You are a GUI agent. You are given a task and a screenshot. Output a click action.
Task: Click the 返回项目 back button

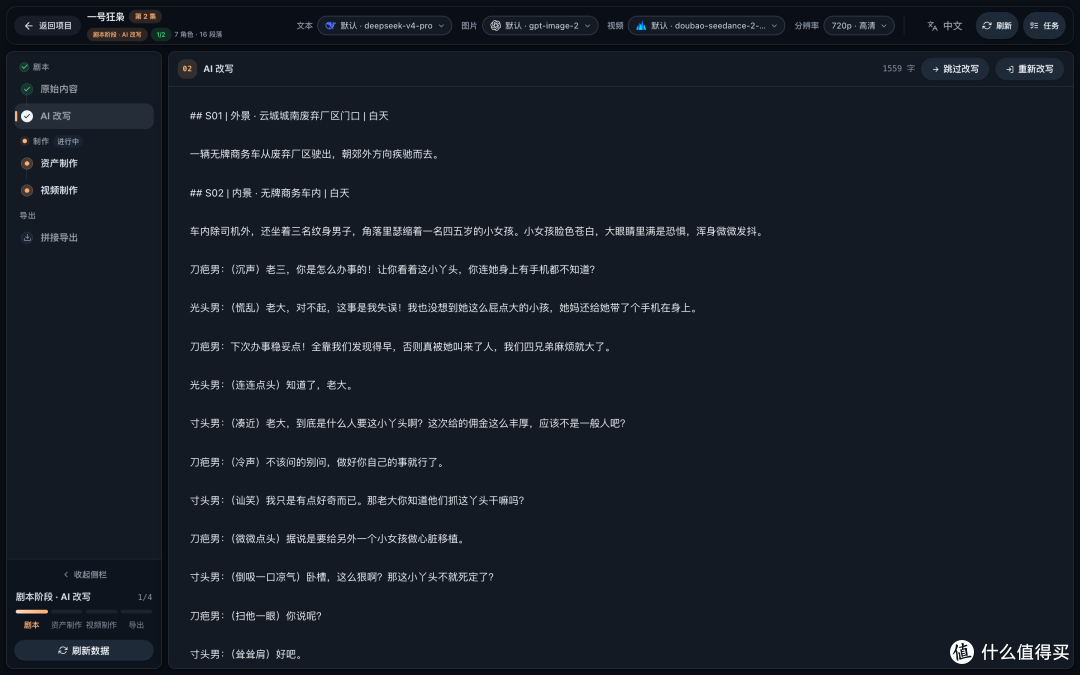click(48, 25)
